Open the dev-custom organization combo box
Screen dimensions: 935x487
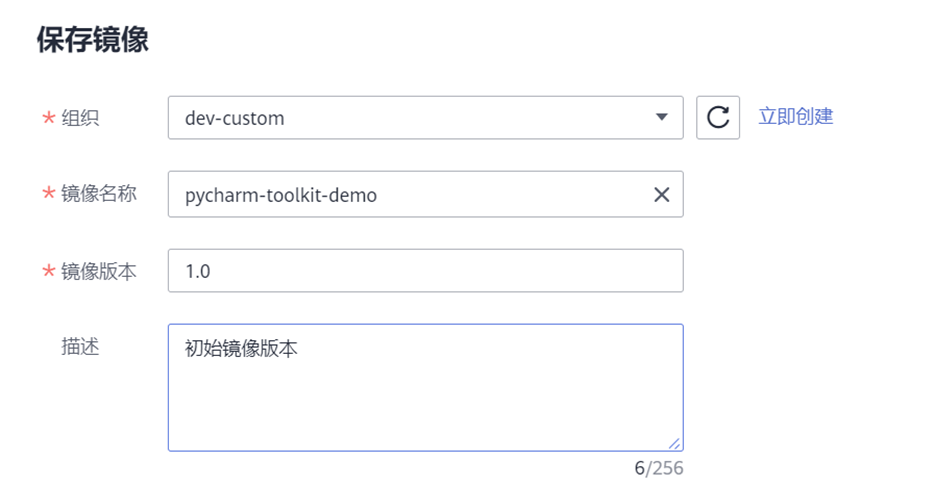410,118
